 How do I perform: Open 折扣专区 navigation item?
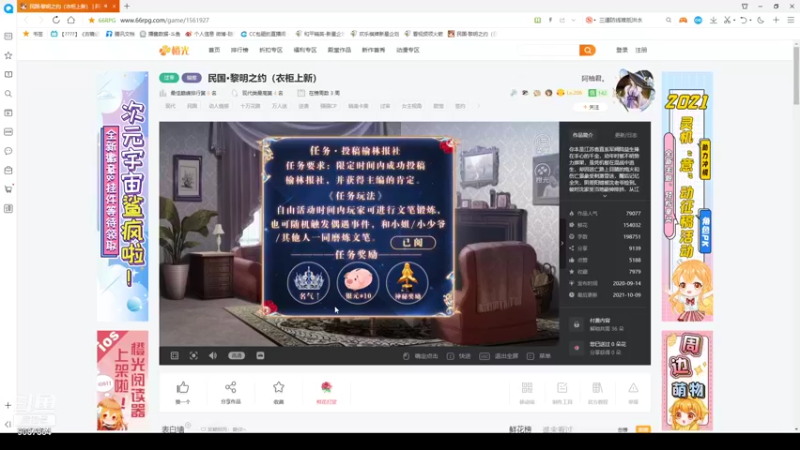[x=270, y=50]
